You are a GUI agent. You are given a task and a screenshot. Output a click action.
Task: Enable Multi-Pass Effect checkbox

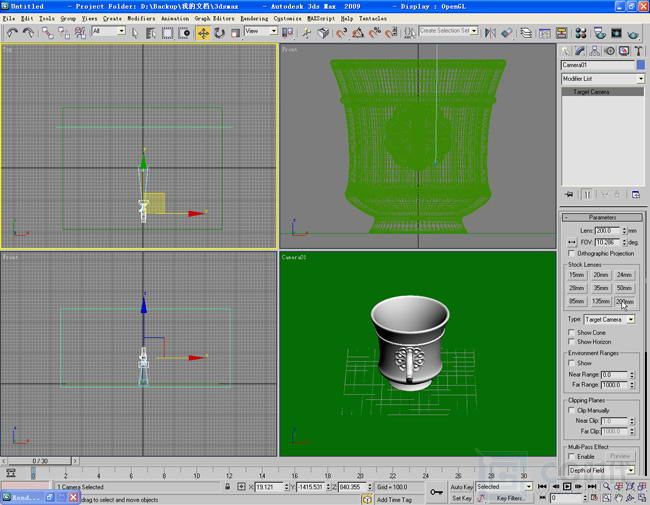(572, 456)
